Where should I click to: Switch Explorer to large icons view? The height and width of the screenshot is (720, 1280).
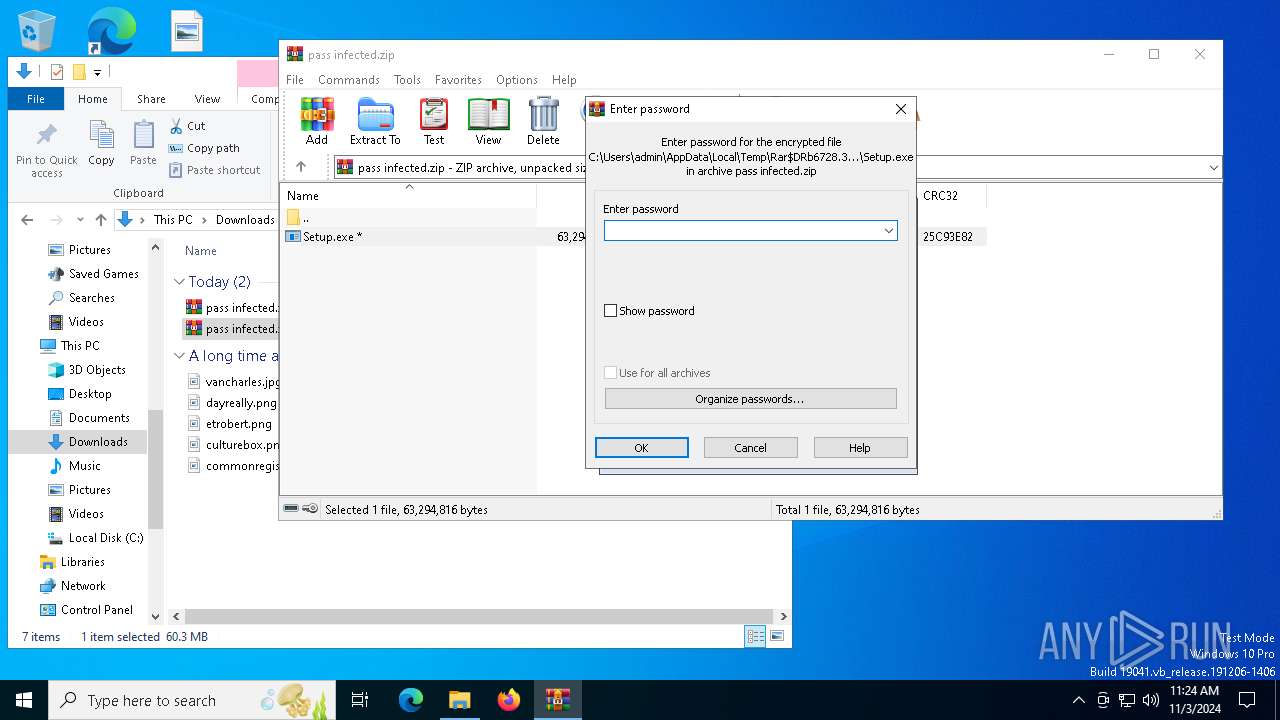point(777,636)
